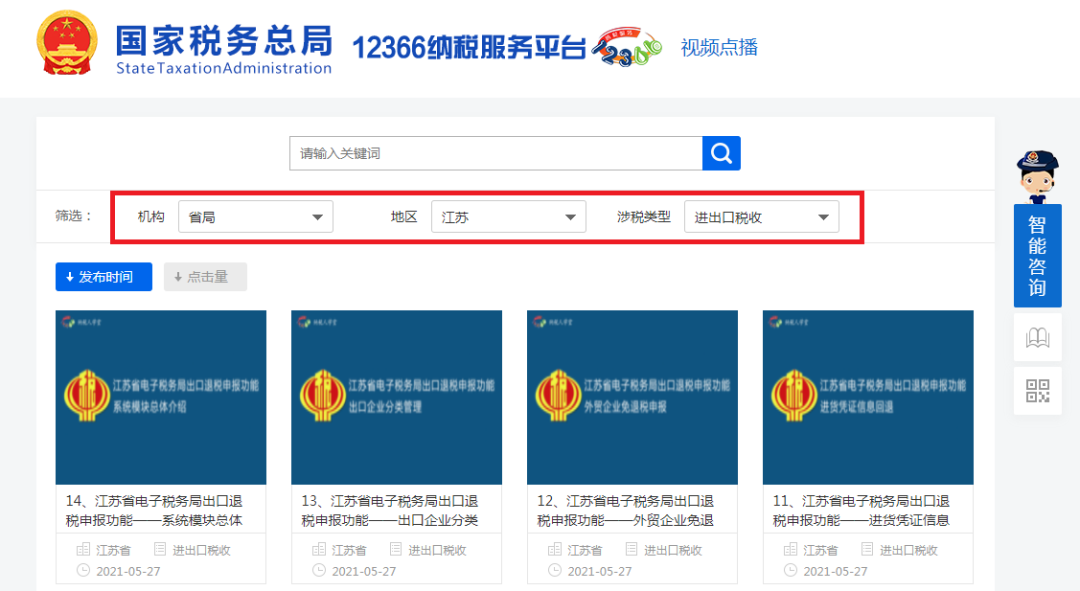
Task: Click the clock icon under video 14
Action: pyautogui.click(x=83, y=570)
